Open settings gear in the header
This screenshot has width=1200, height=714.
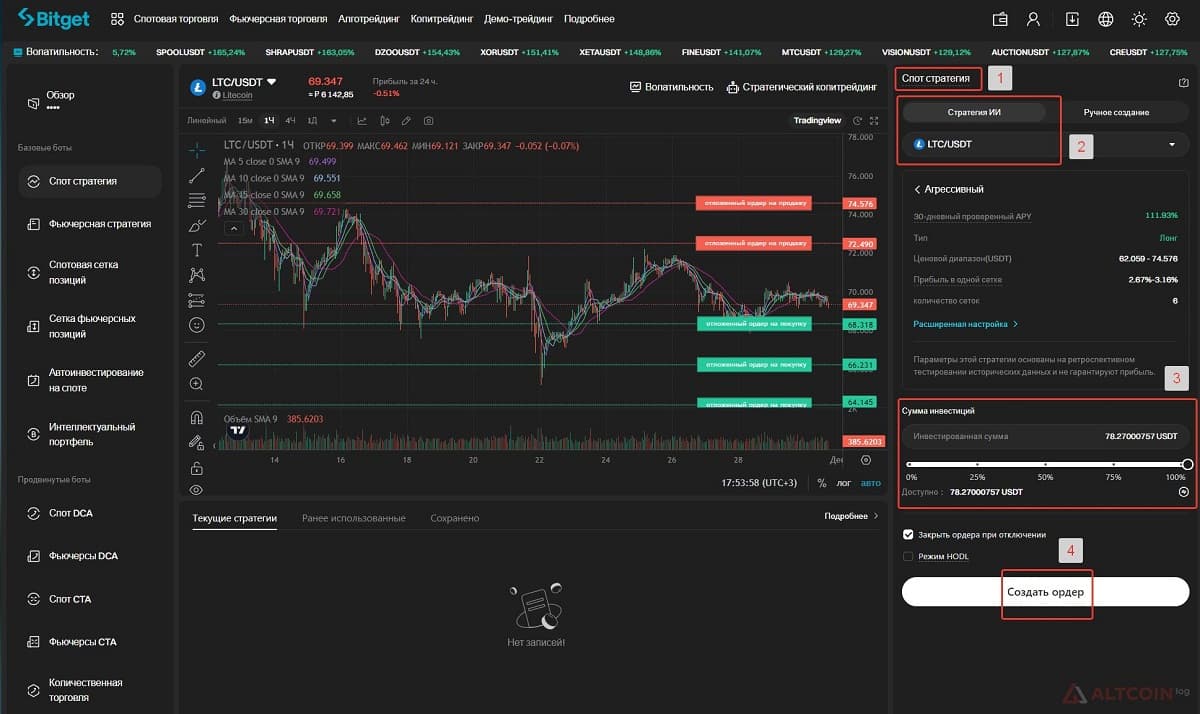click(1172, 19)
